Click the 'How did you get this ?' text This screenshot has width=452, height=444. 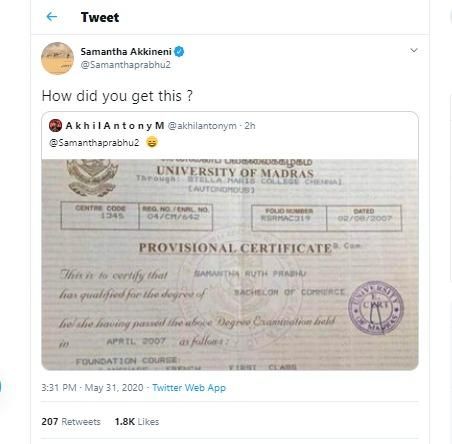pyautogui.click(x=117, y=96)
